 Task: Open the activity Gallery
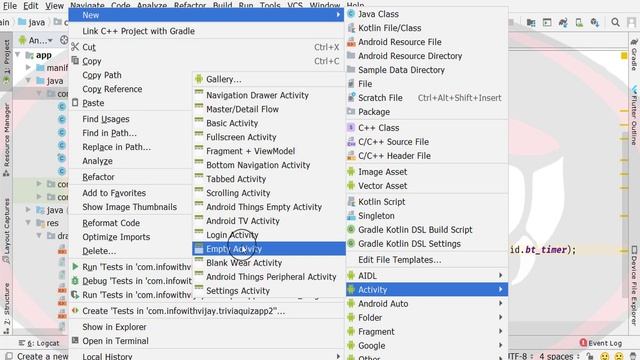coord(269,79)
